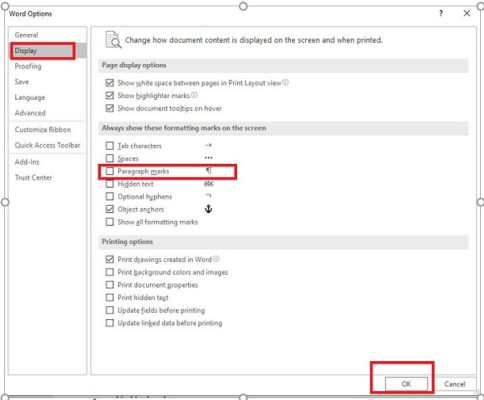Select Customize Ribbon in the sidebar
Screen dimensions: 484x400
pos(43,129)
